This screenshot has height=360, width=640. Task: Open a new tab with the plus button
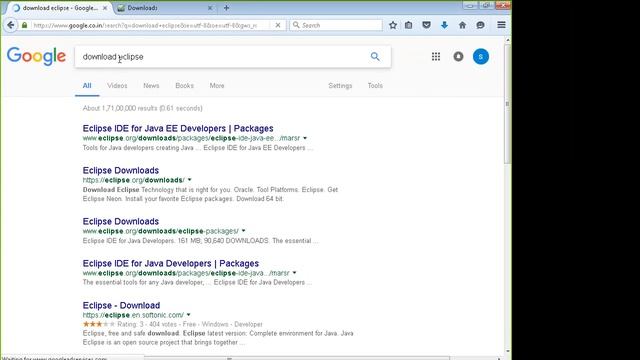227,8
